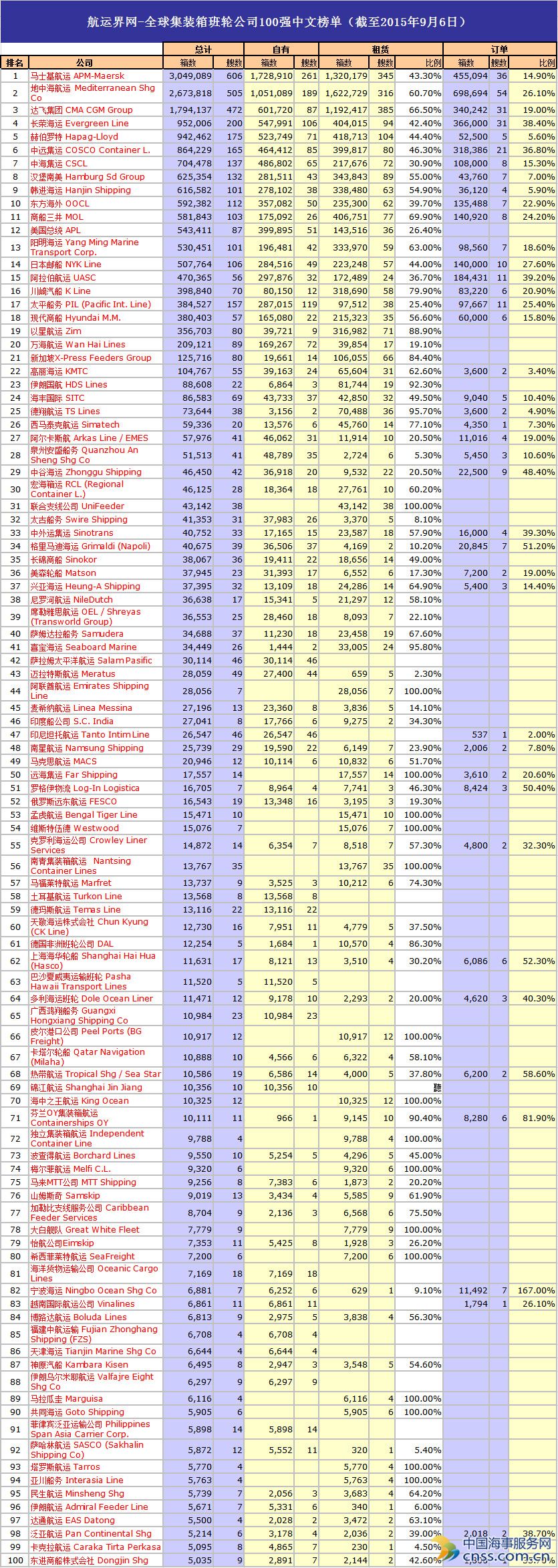Click the 达飞集团 CMA CGM Group row name
Screen dimensions: 558x1568
click(x=82, y=110)
